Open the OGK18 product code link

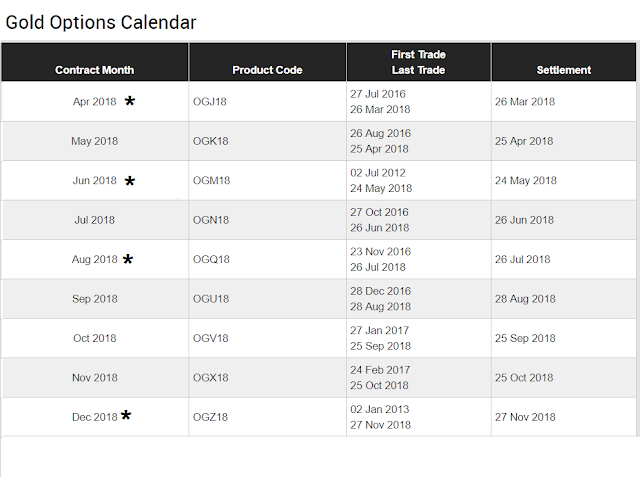coord(211,141)
